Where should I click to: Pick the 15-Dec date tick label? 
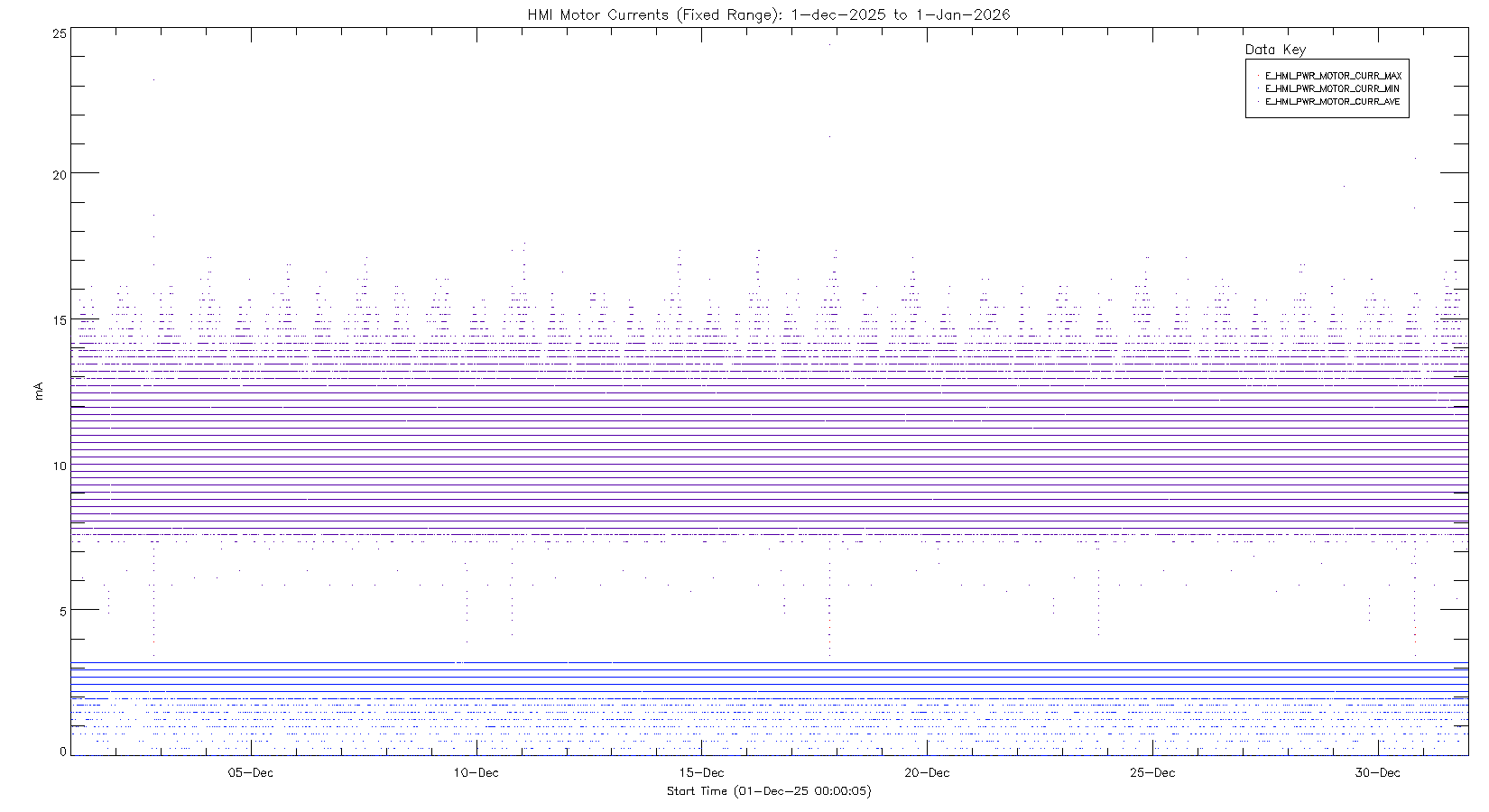pyautogui.click(x=701, y=772)
